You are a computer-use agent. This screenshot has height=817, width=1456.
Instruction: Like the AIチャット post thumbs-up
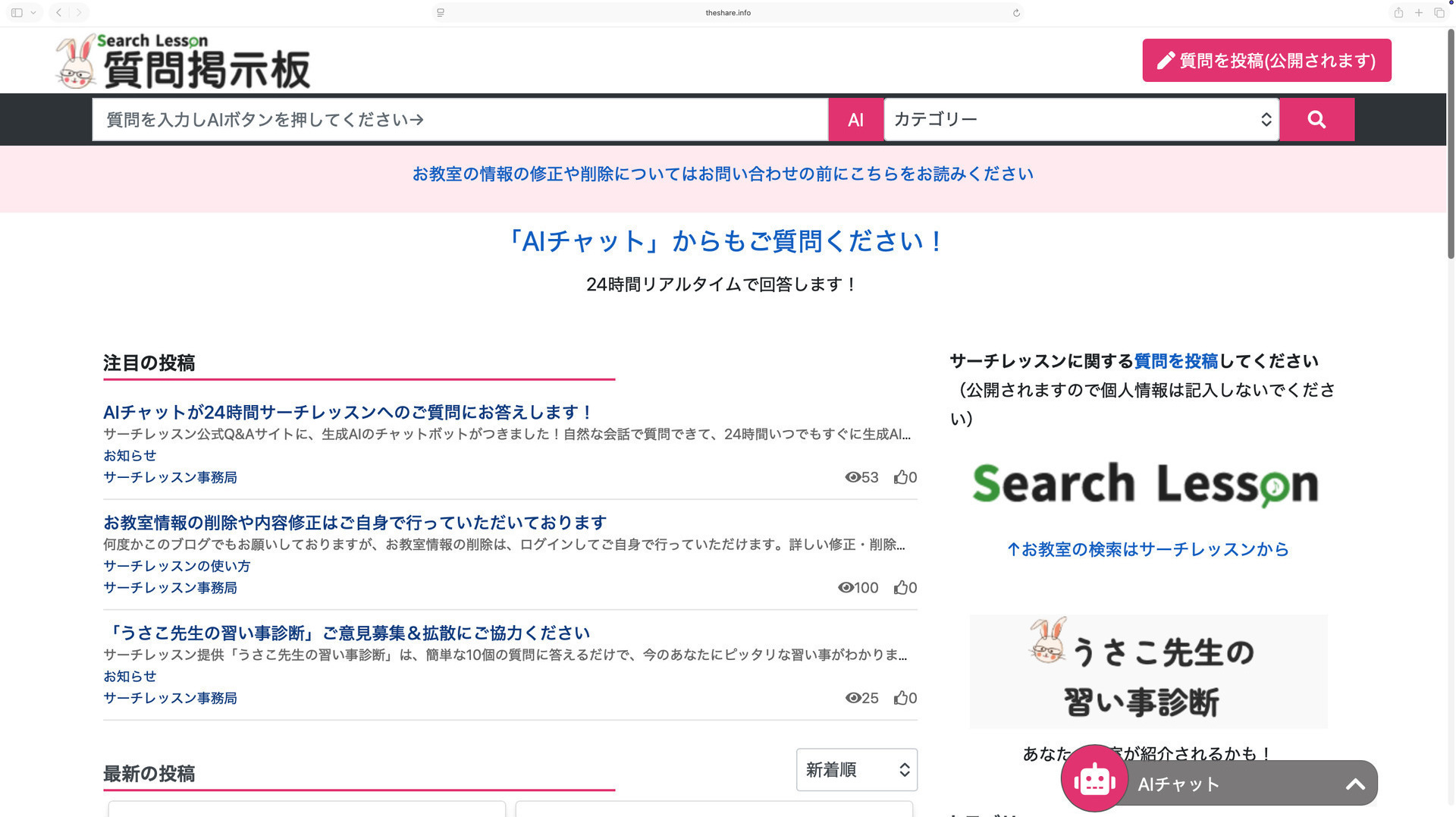[901, 477]
